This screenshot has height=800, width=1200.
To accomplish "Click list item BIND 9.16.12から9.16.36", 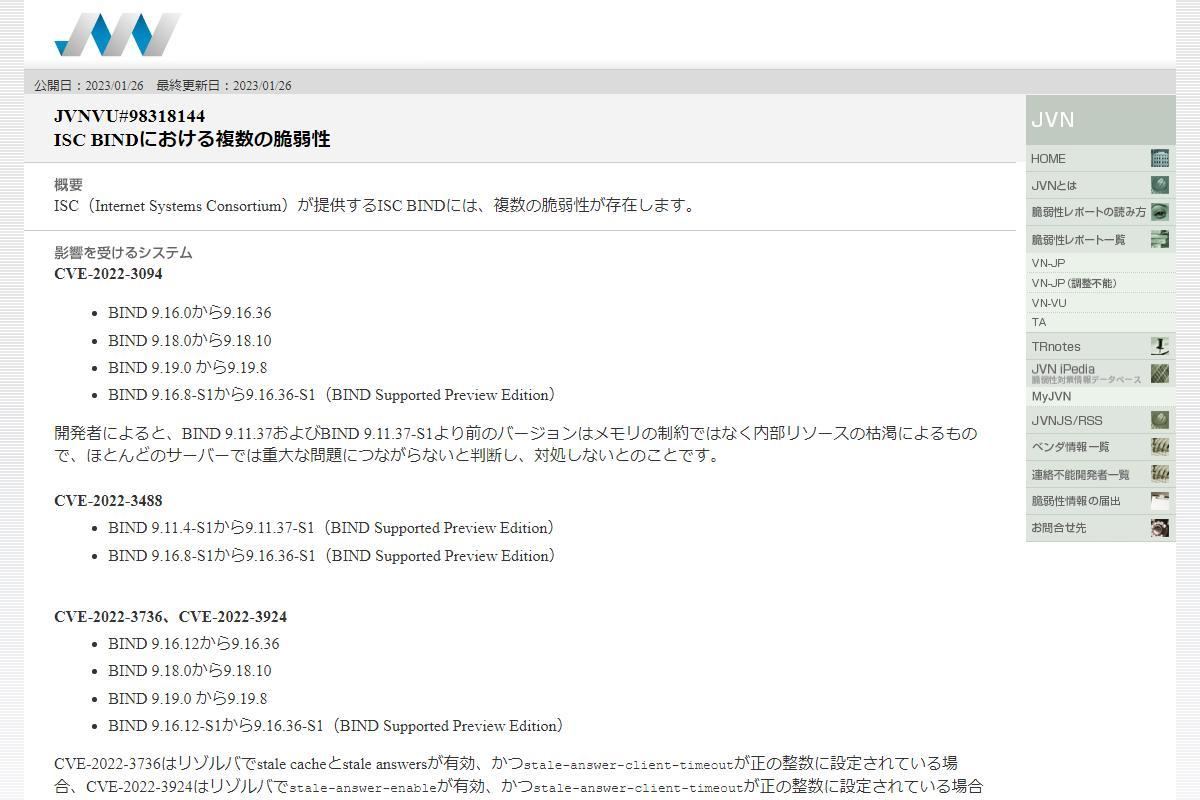I will 194,644.
